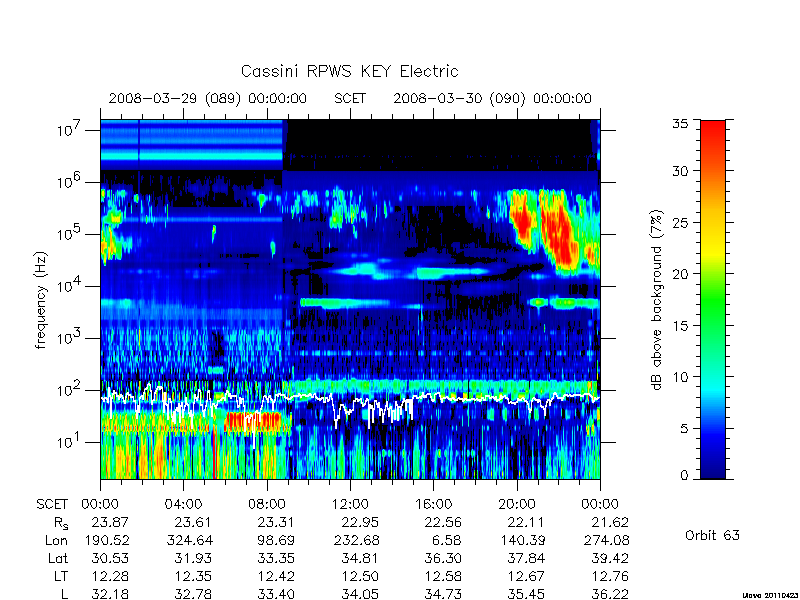Click the Orbit 63 label
Viewport: 800px width, 600px height.
pos(712,535)
